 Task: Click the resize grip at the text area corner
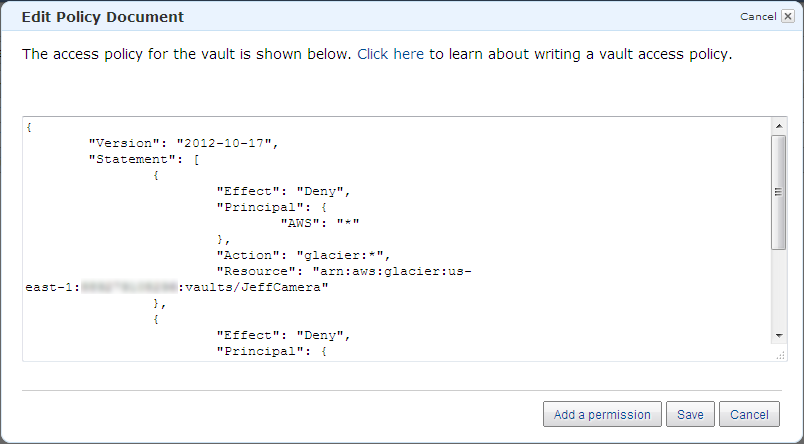(x=778, y=353)
